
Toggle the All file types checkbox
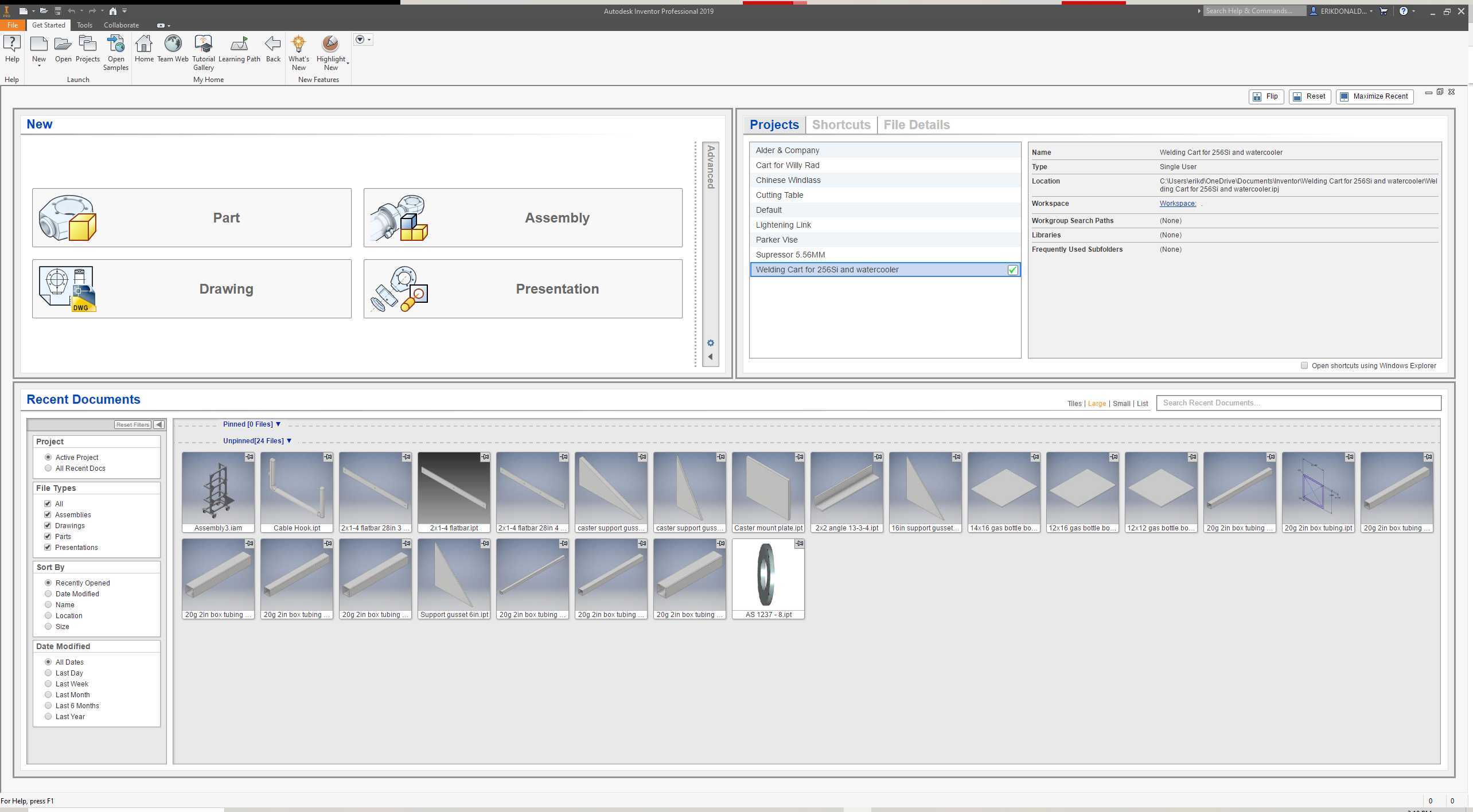48,503
